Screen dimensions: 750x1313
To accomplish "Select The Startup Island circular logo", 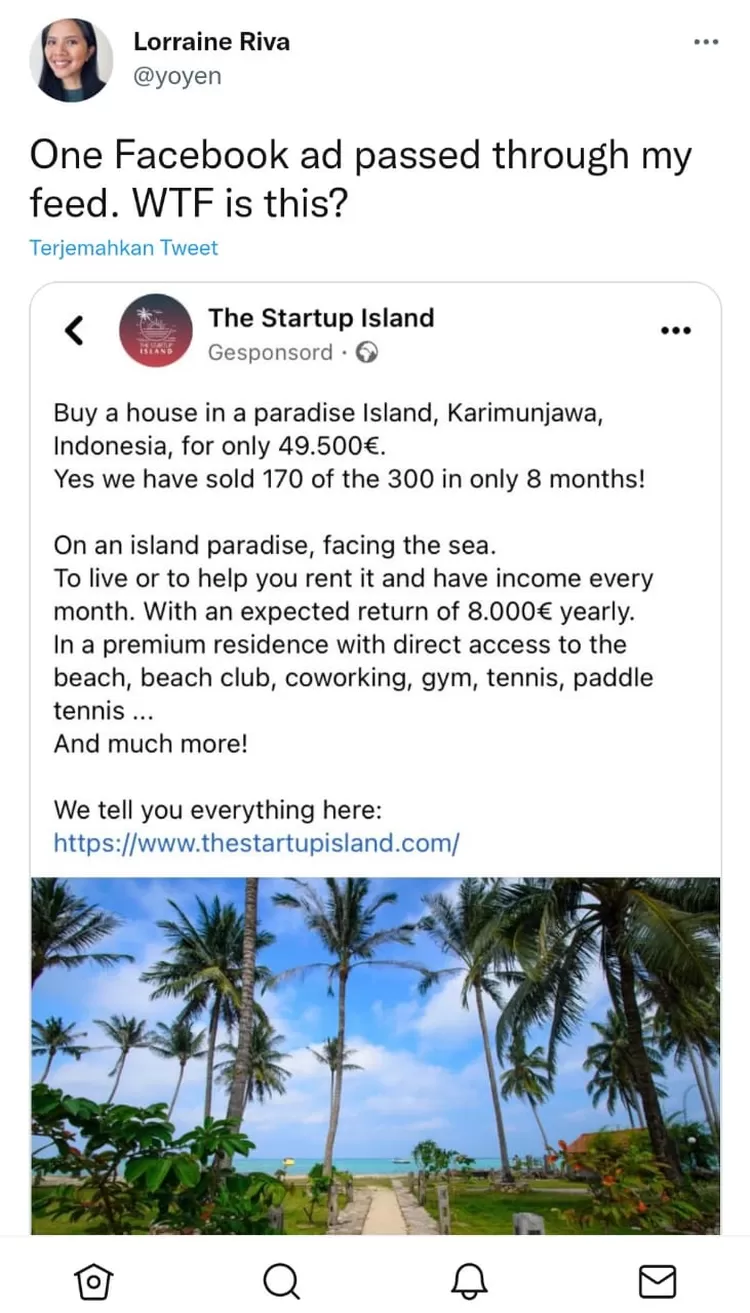I will tap(156, 330).
